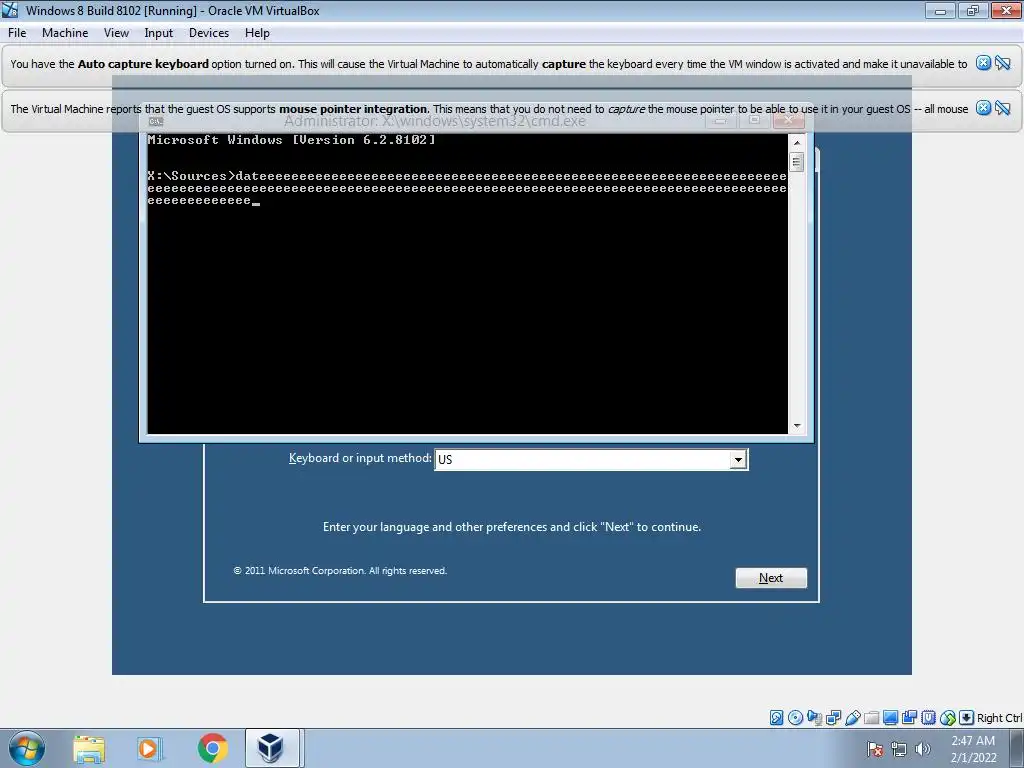1024x768 pixels.
Task: Open the File menu
Action: (x=17, y=33)
